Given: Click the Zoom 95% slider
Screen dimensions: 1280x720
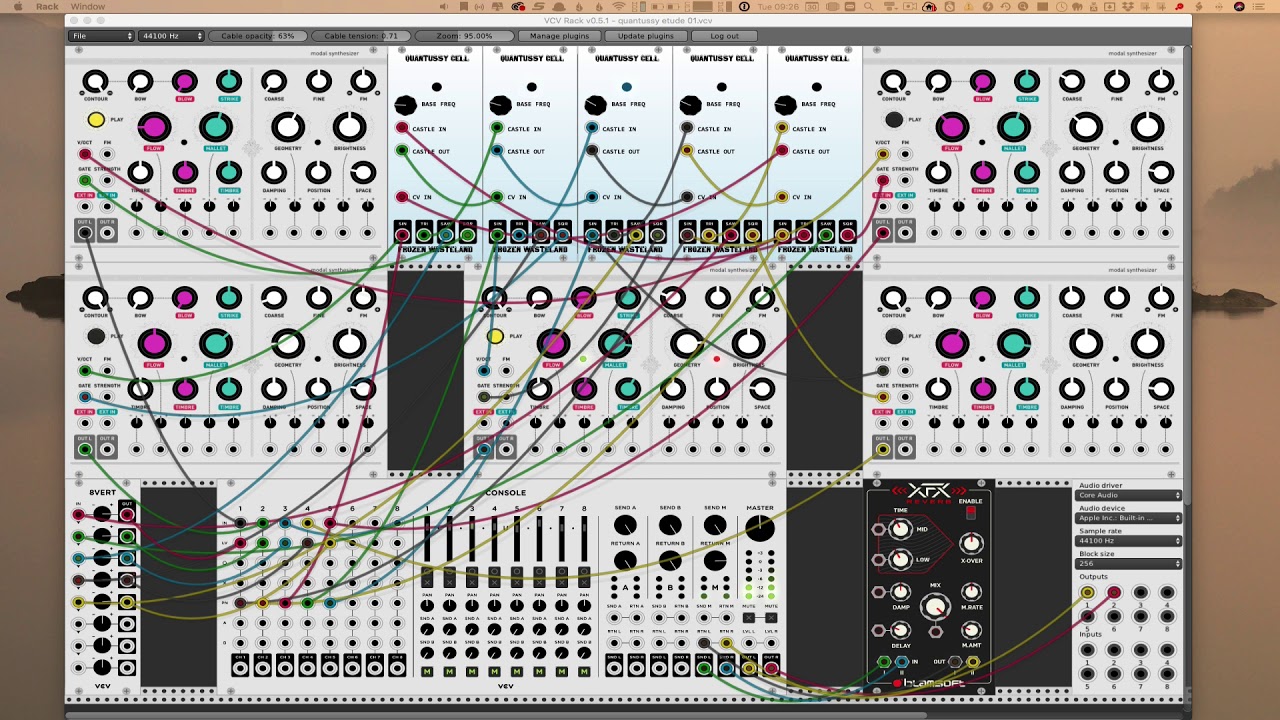Looking at the screenshot, I should [464, 36].
